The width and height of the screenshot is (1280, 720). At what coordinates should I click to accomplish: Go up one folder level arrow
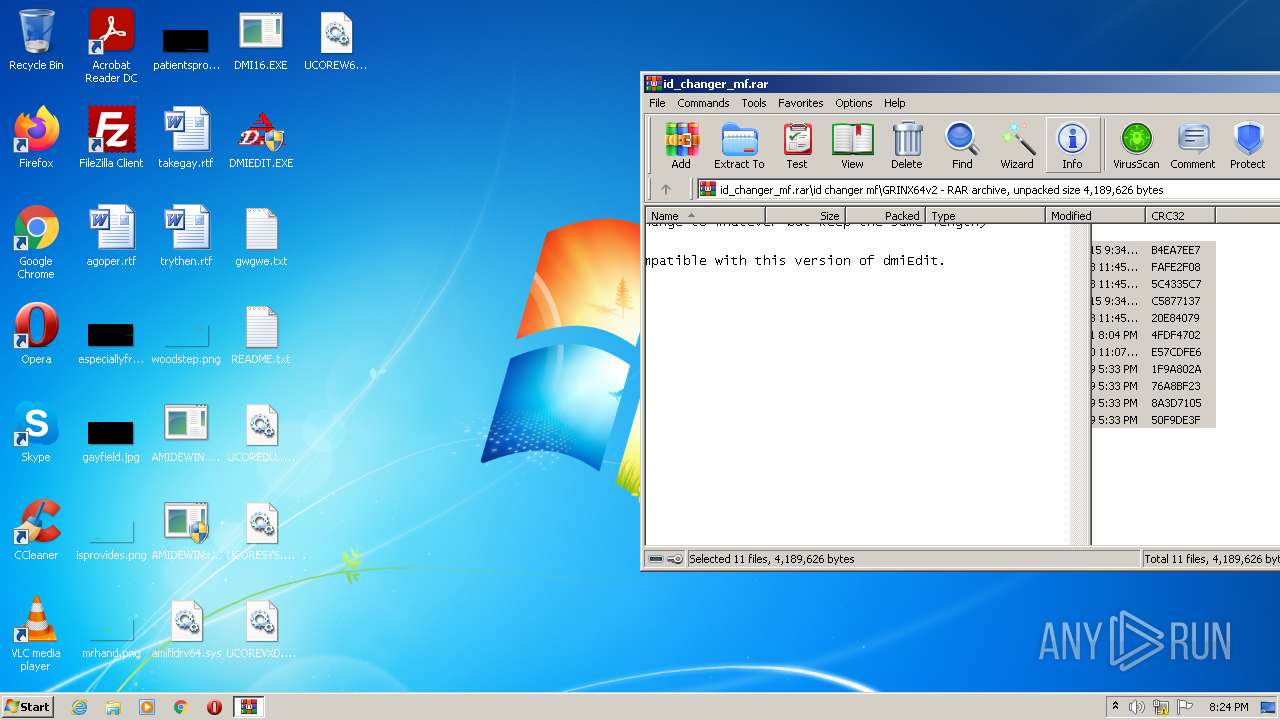pos(666,189)
